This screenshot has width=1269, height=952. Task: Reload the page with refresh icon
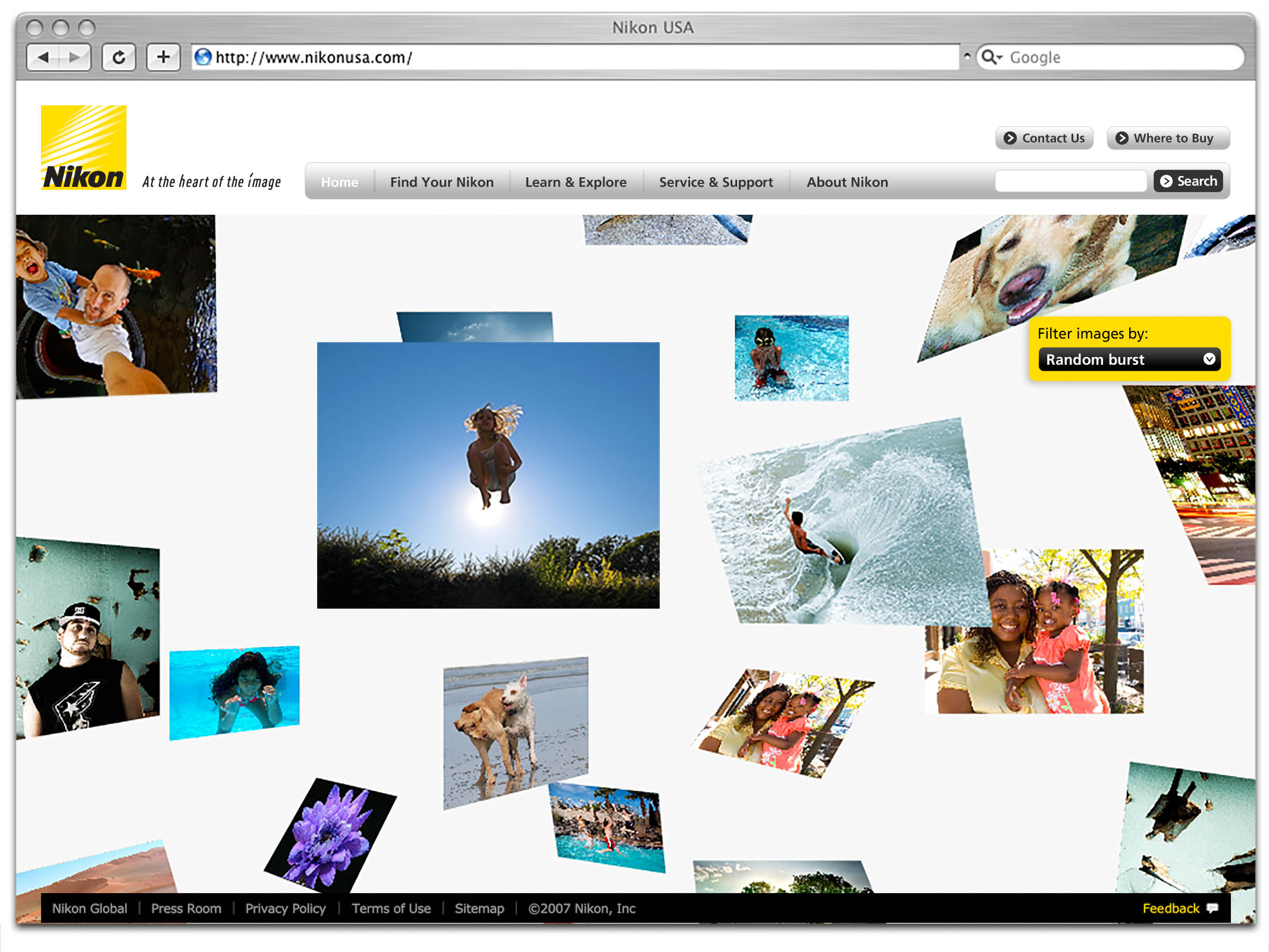[119, 58]
